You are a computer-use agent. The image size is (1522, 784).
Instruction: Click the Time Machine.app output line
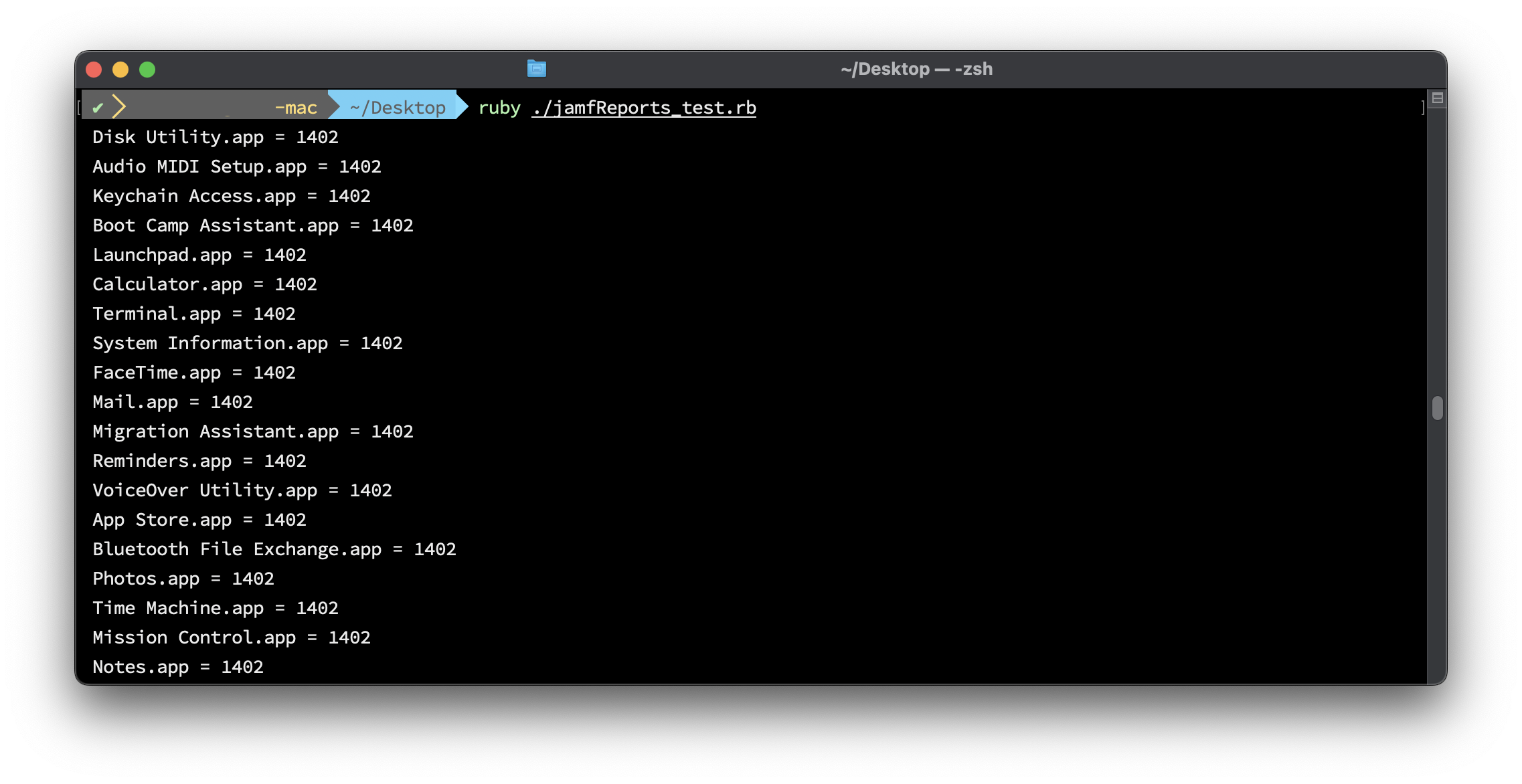click(x=215, y=608)
